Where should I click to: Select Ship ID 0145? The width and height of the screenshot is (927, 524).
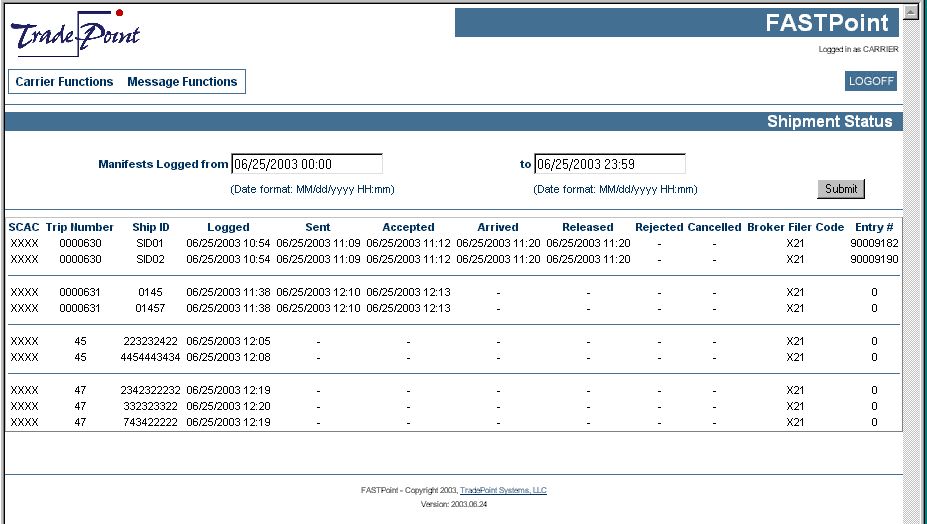151,292
